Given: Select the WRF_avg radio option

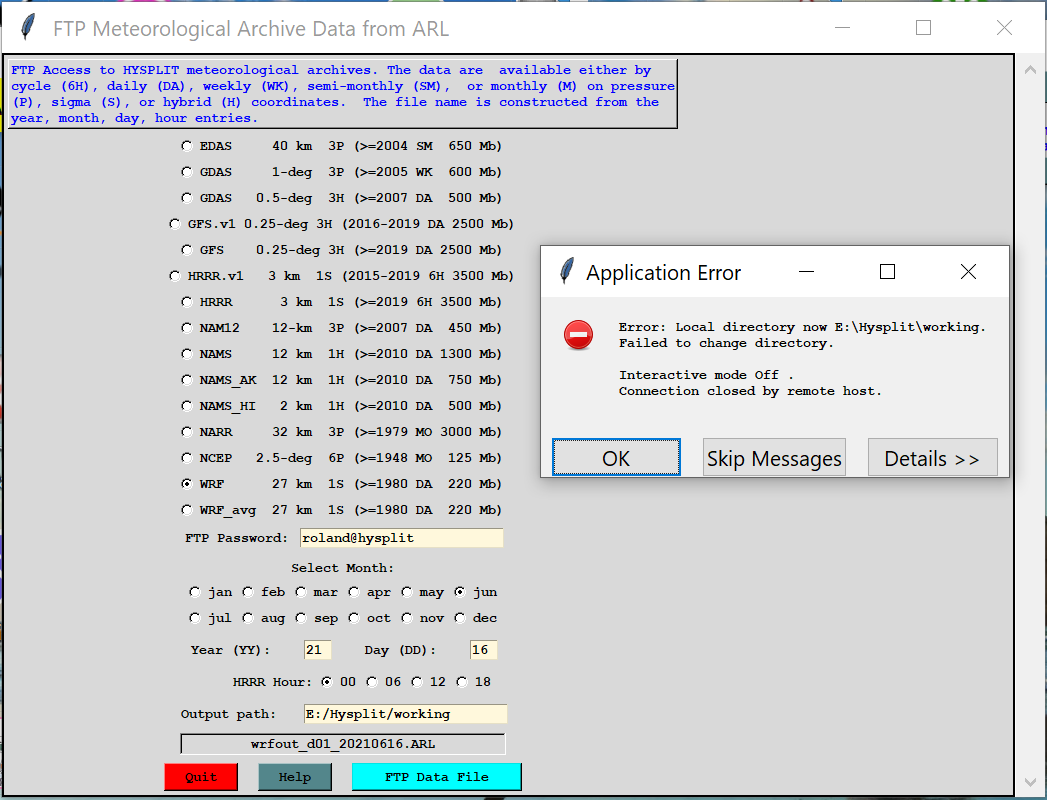Looking at the screenshot, I should coord(187,510).
